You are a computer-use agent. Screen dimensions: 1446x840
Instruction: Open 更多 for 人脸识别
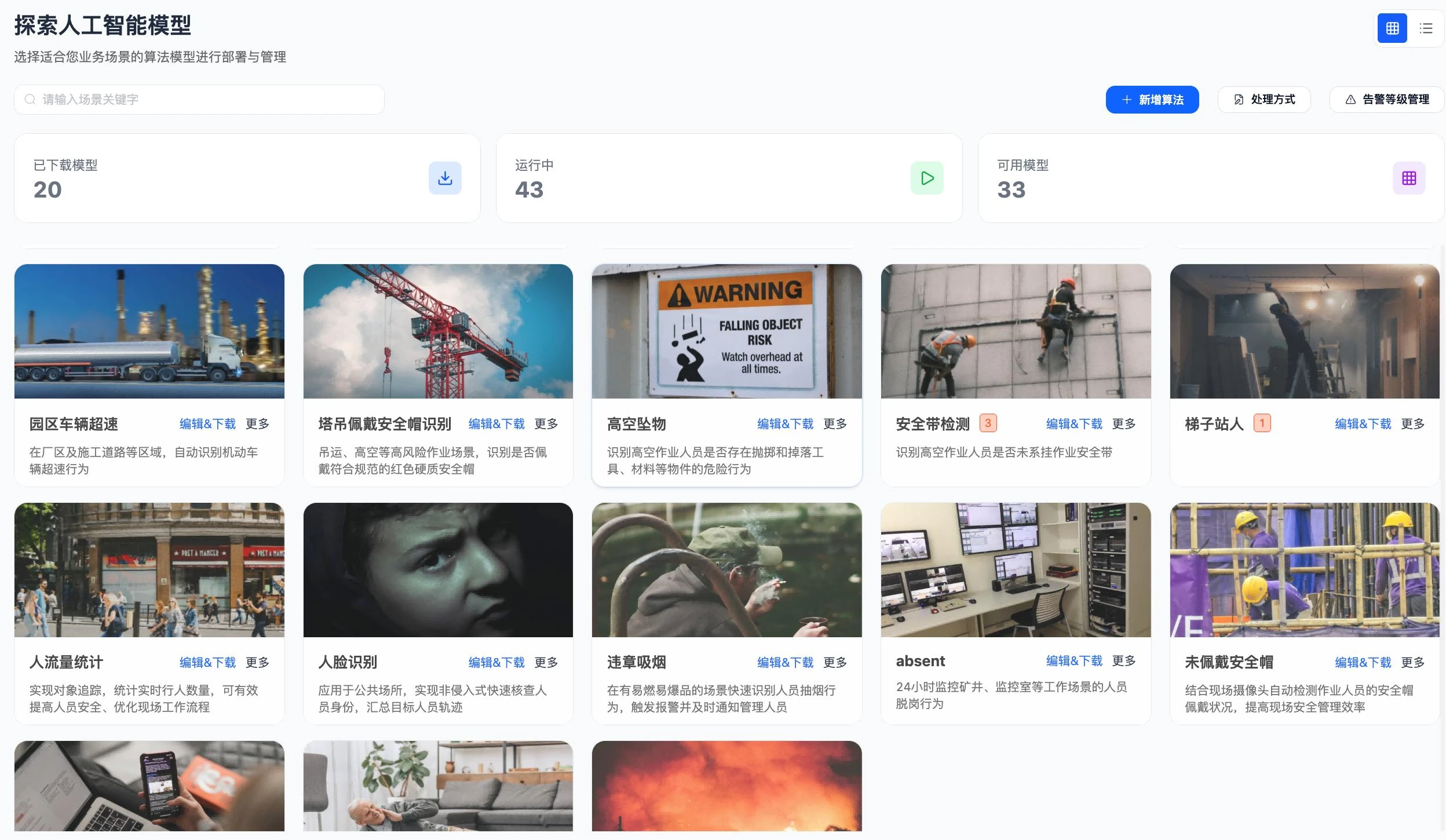click(546, 662)
